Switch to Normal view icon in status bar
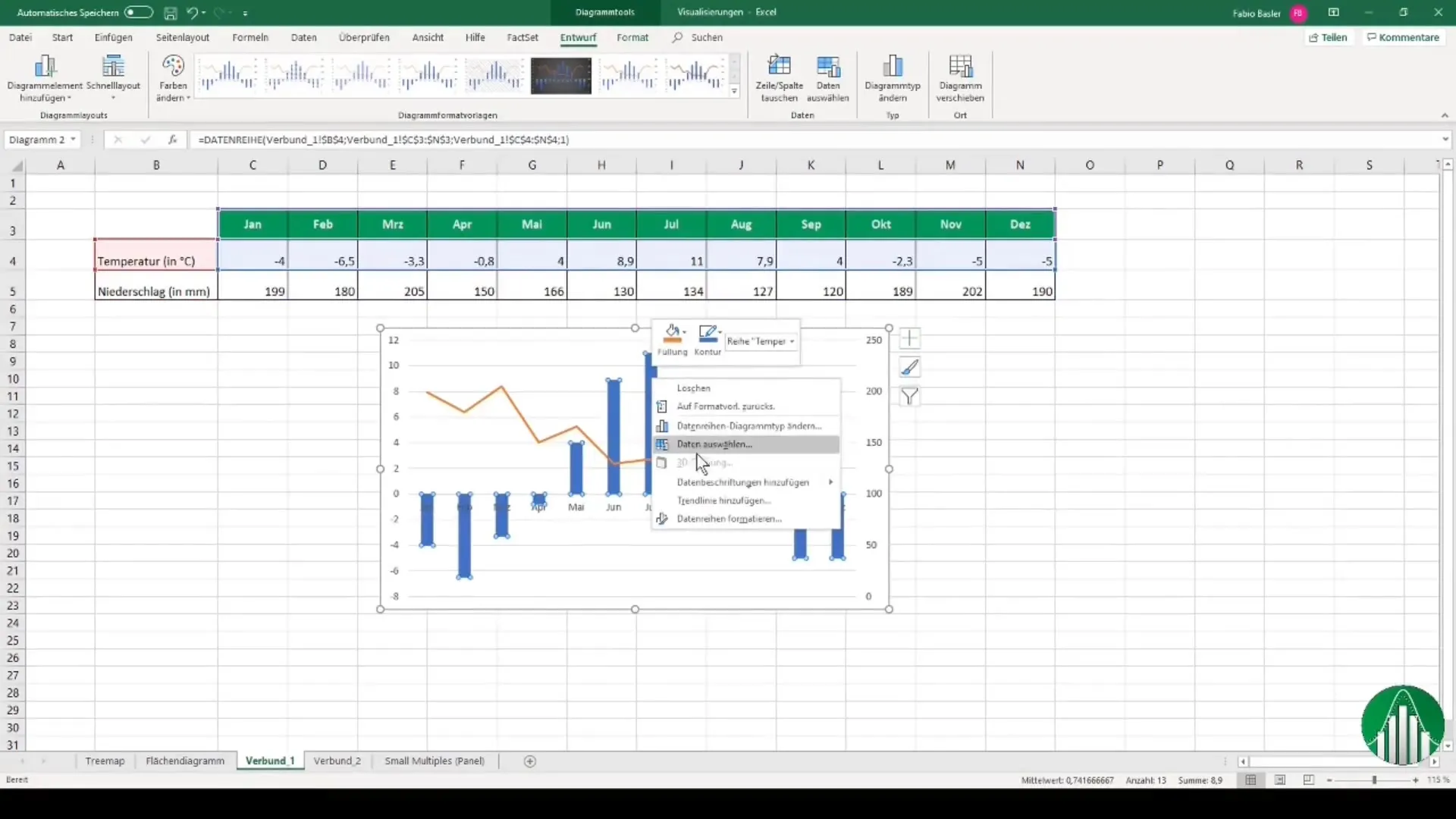The width and height of the screenshot is (1456, 819). 1250,780
